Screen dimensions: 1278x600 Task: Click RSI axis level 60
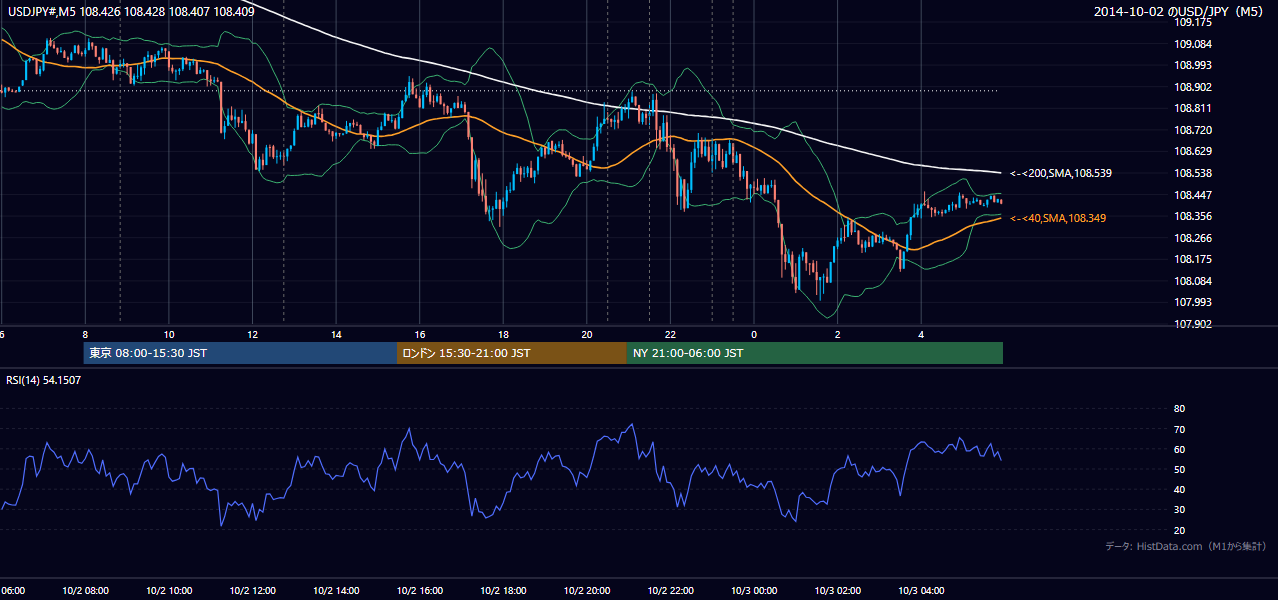pyautogui.click(x=1179, y=449)
